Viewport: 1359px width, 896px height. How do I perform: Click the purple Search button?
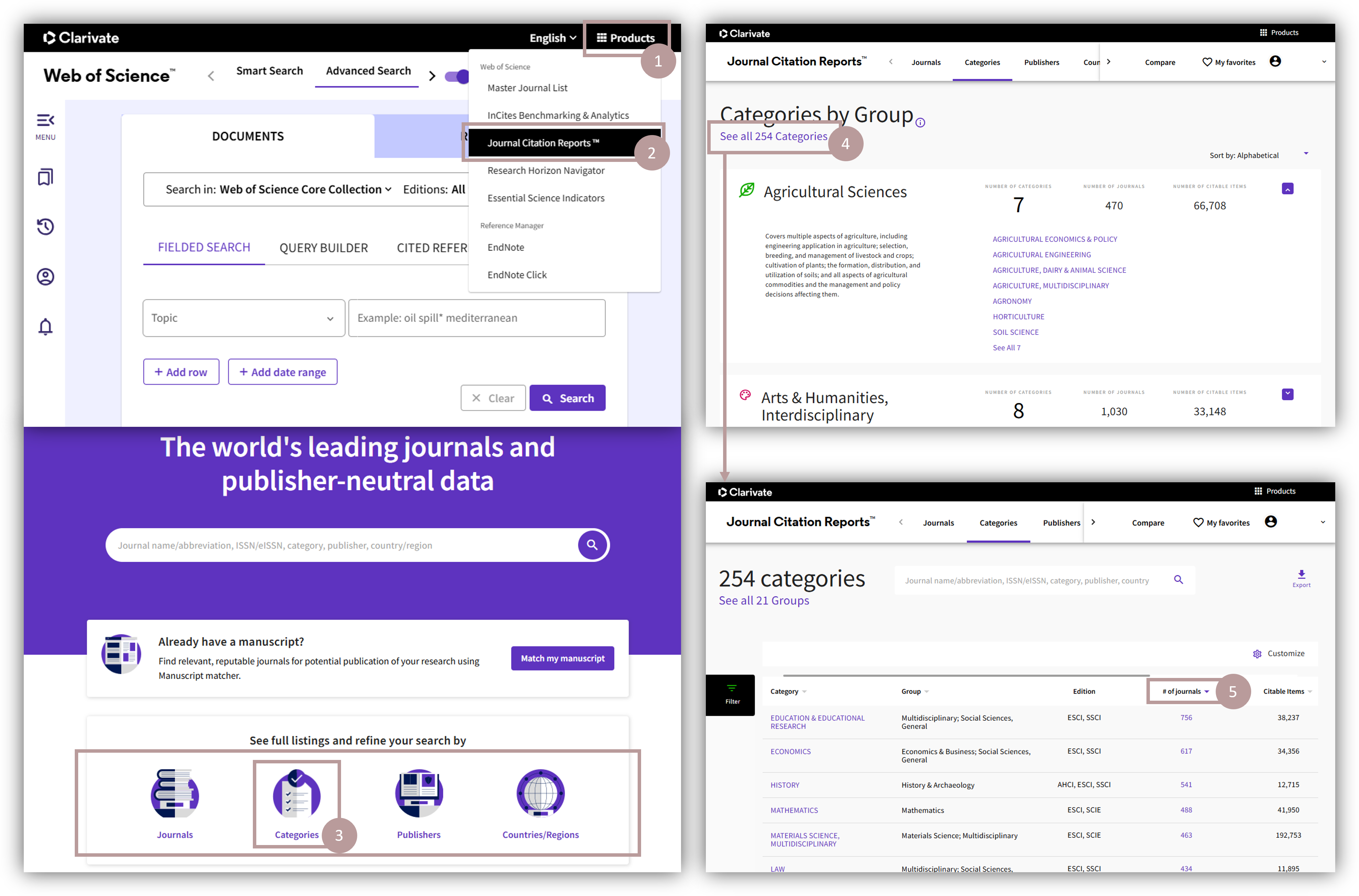click(567, 398)
